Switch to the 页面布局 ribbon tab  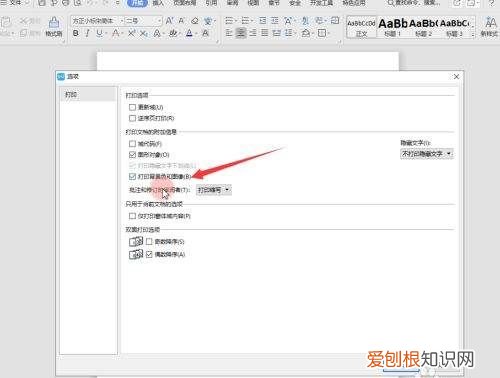185,3
